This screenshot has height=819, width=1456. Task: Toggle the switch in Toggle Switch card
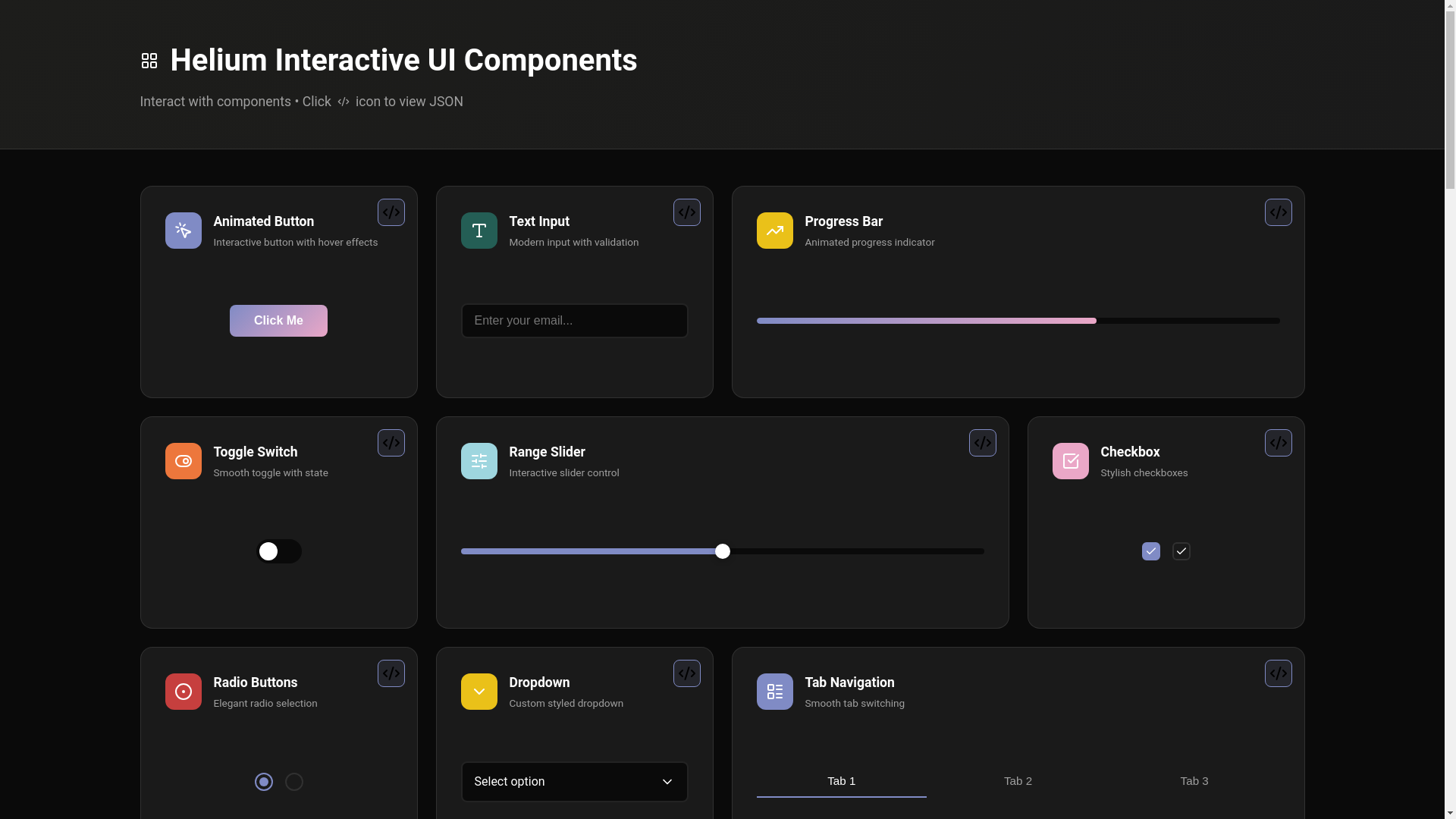pos(279,551)
